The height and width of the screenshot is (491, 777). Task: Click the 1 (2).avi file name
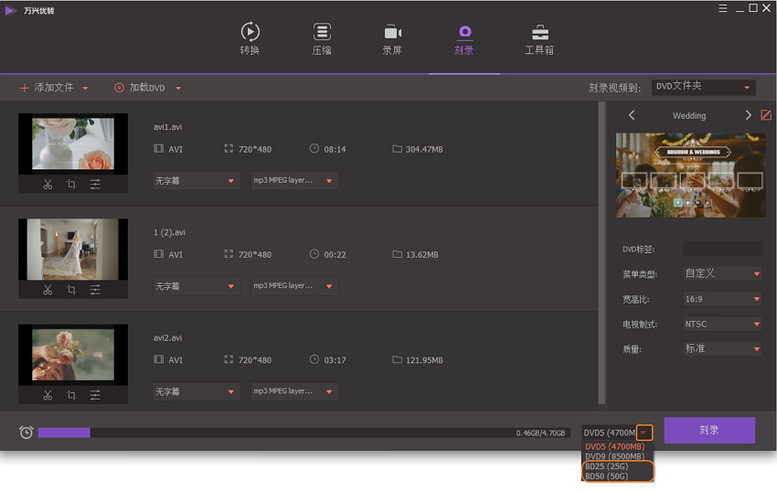tap(169, 232)
